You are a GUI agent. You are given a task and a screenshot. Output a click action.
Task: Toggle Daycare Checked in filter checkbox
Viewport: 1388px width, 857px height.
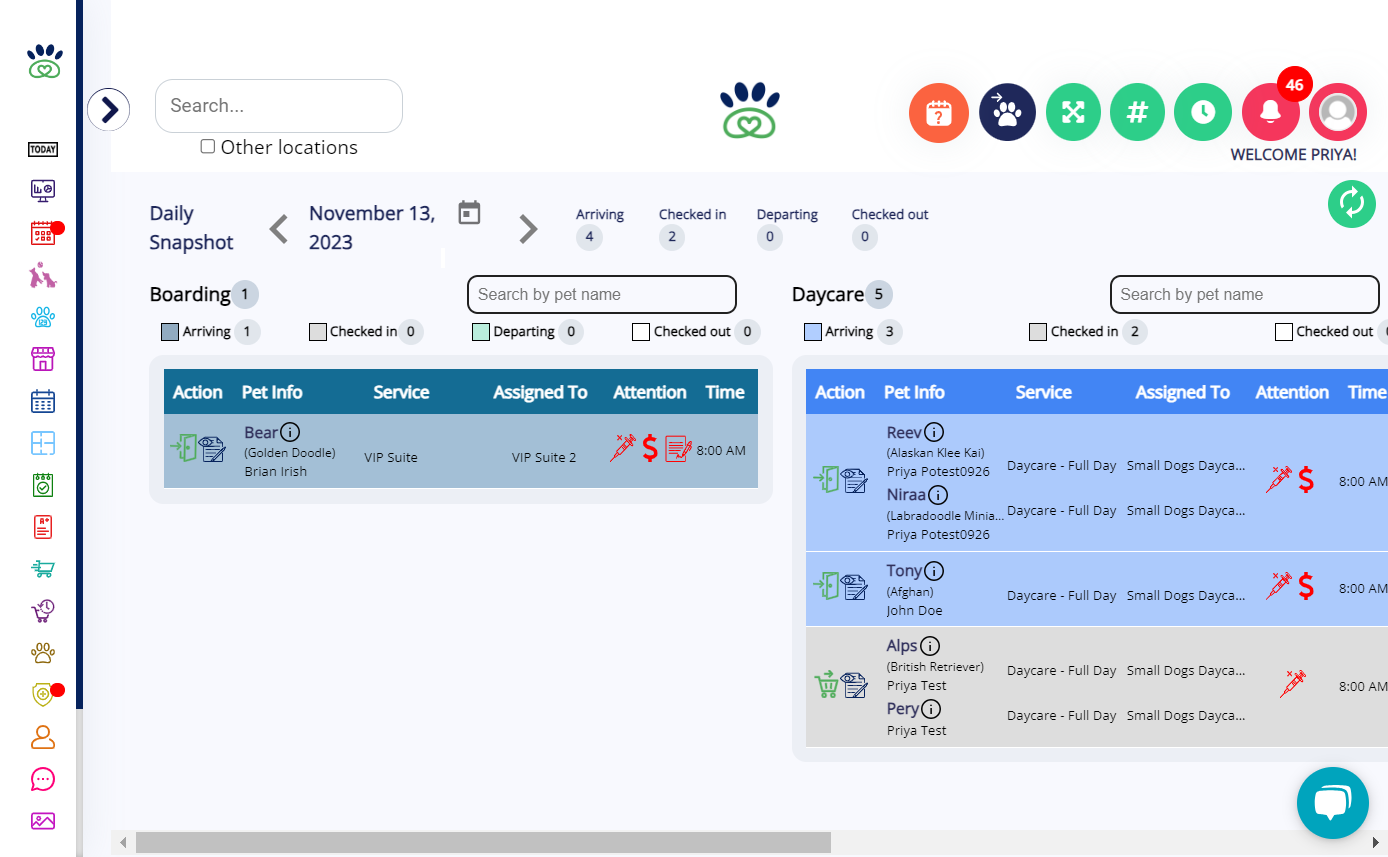[x=1038, y=332]
